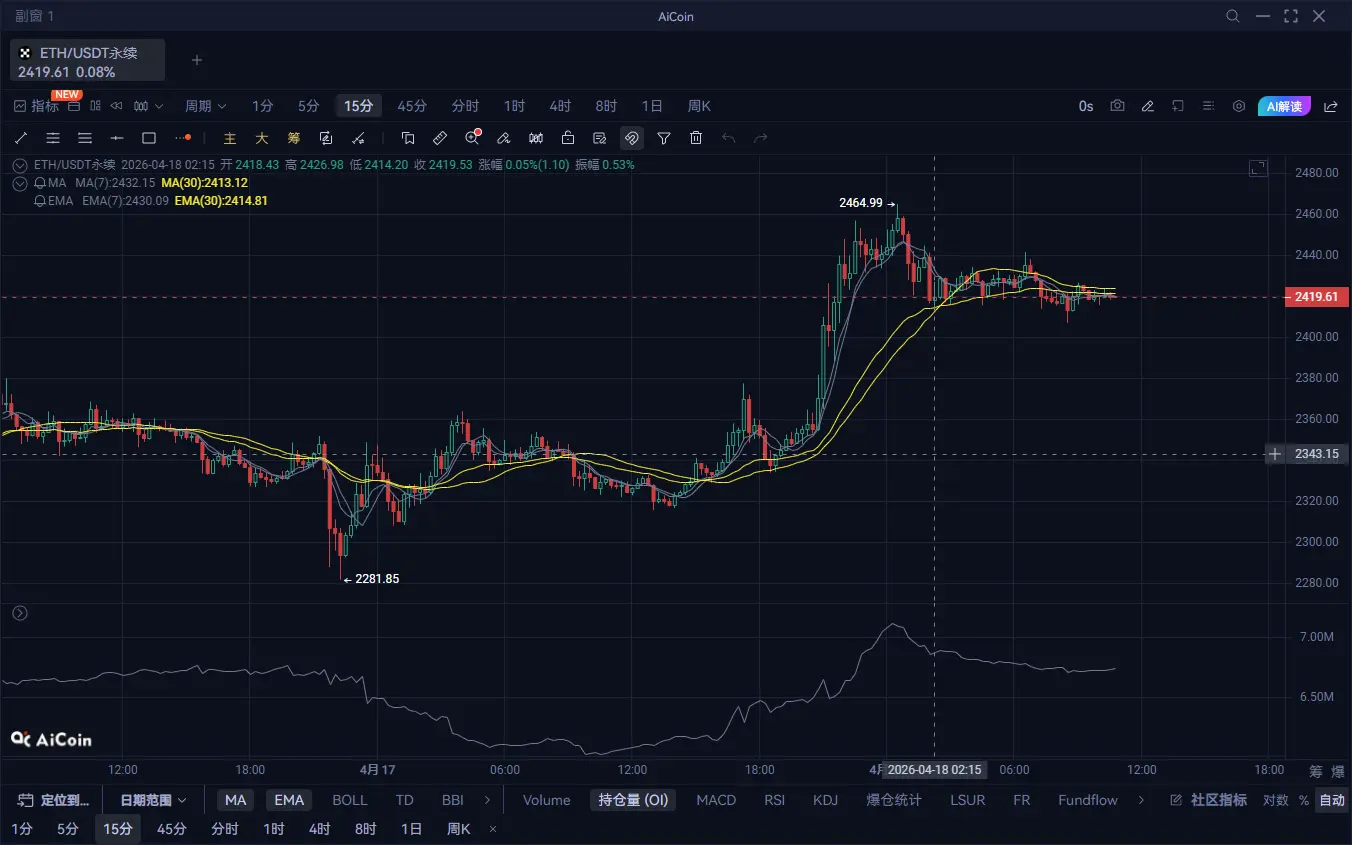This screenshot has width=1352, height=845.
Task: Open the 周期 period dropdown
Action: click(205, 106)
